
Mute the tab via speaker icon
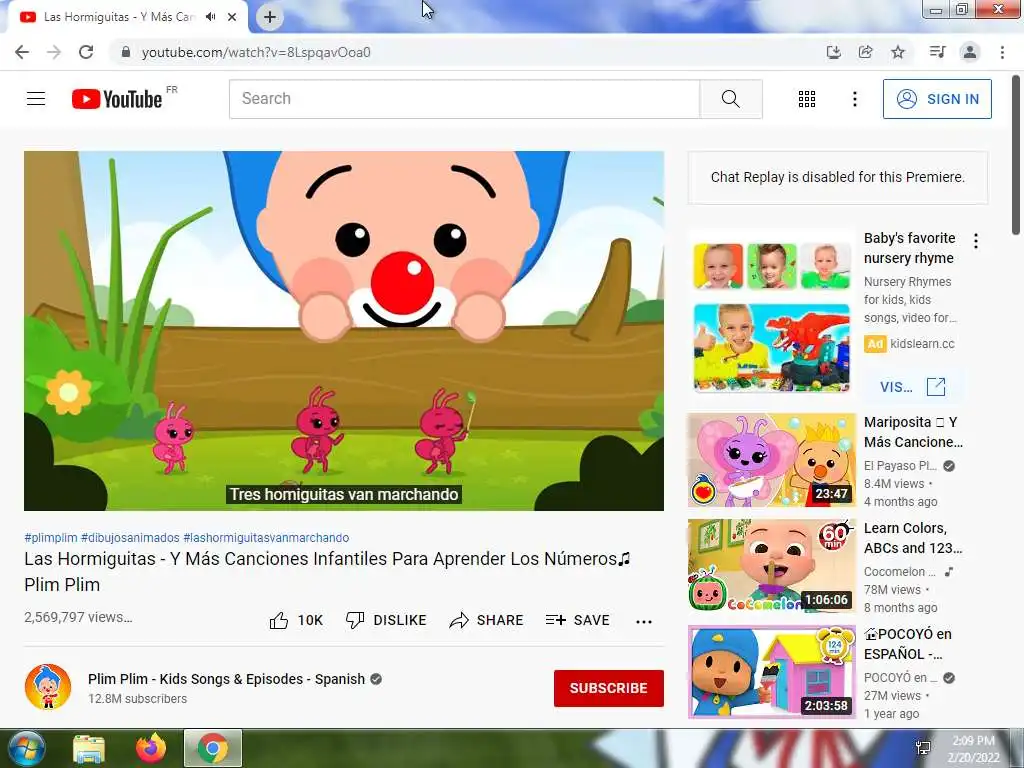[x=210, y=17]
